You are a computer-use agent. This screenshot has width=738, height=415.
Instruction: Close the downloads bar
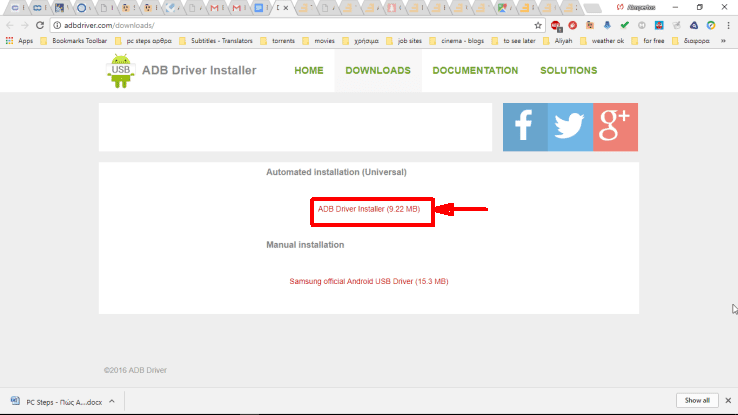click(728, 400)
